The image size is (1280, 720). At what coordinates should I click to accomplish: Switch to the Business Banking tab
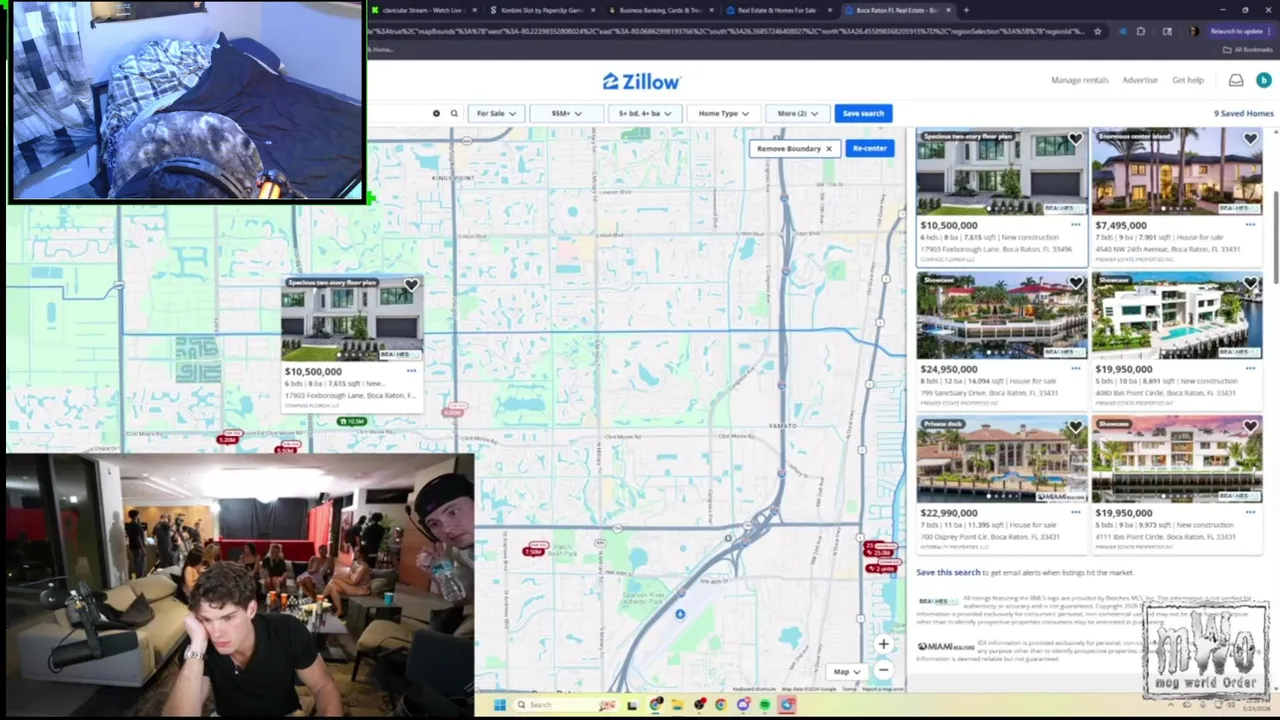[662, 10]
